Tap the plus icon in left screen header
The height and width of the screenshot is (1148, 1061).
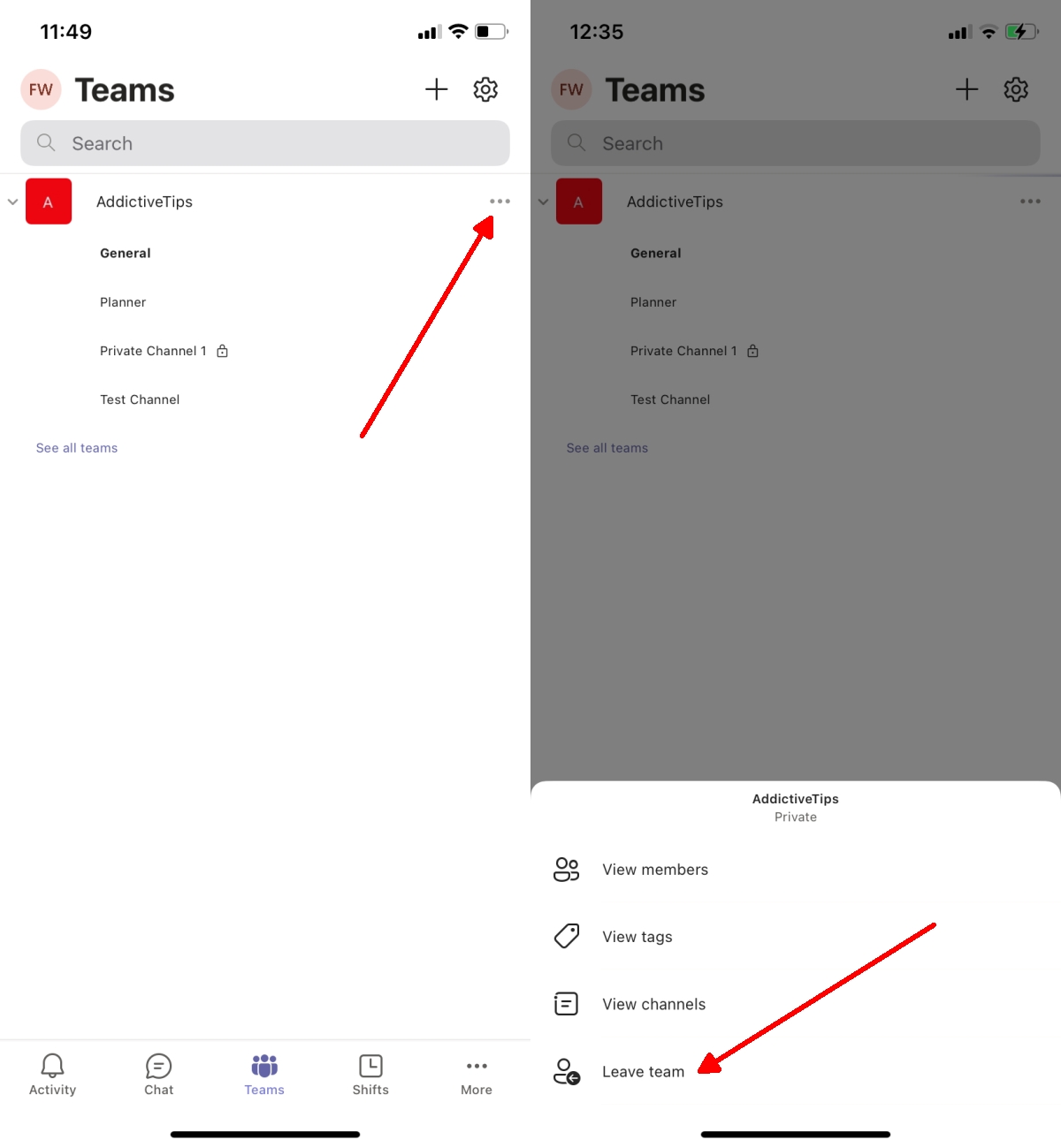[x=437, y=89]
